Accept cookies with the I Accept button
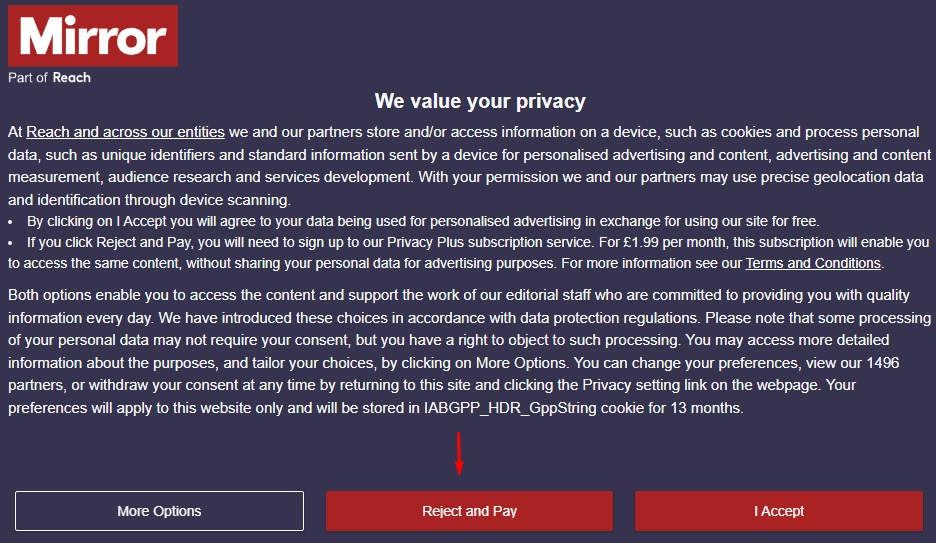 pyautogui.click(x=778, y=511)
